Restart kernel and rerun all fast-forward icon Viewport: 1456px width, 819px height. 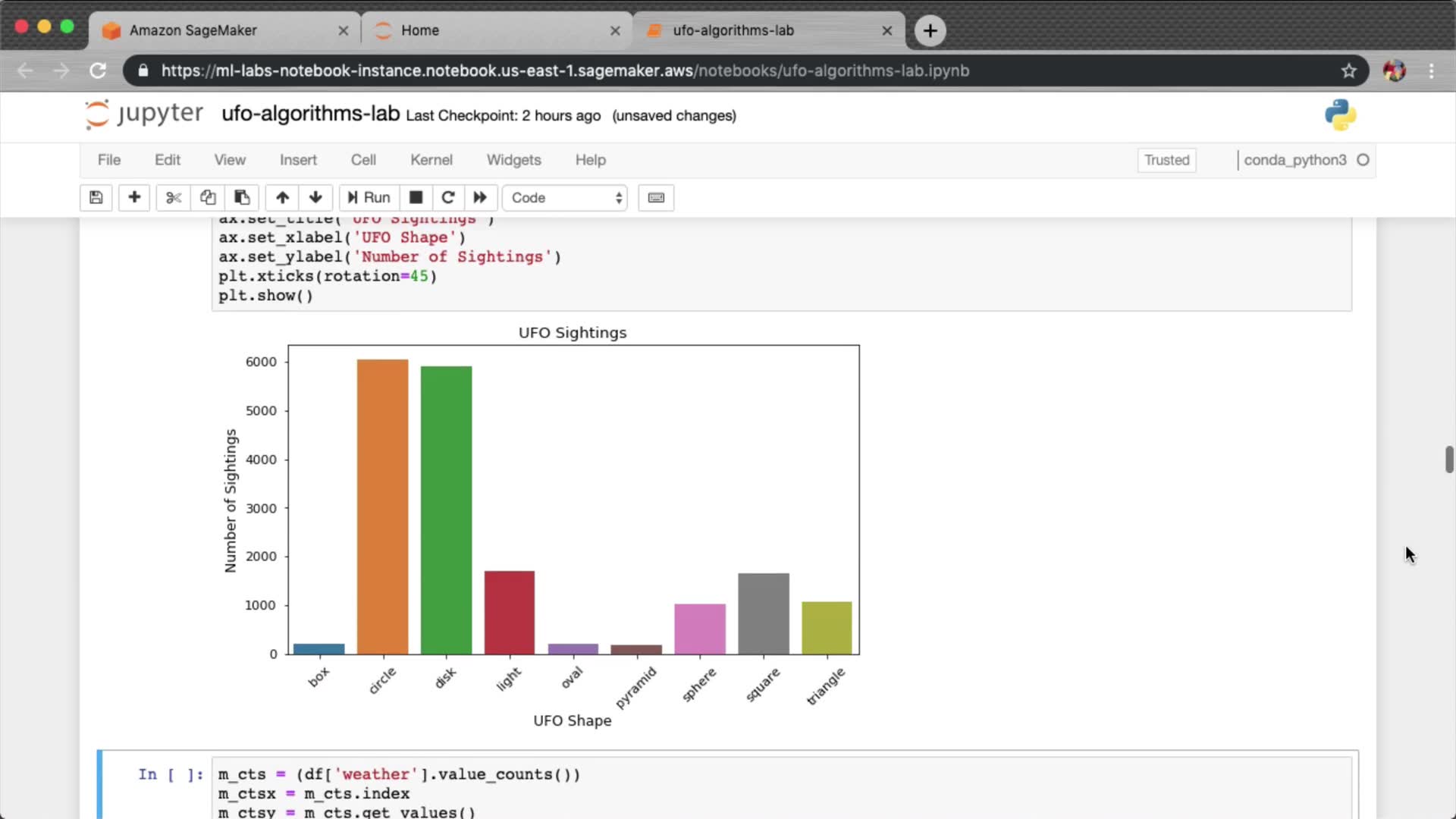coord(480,198)
